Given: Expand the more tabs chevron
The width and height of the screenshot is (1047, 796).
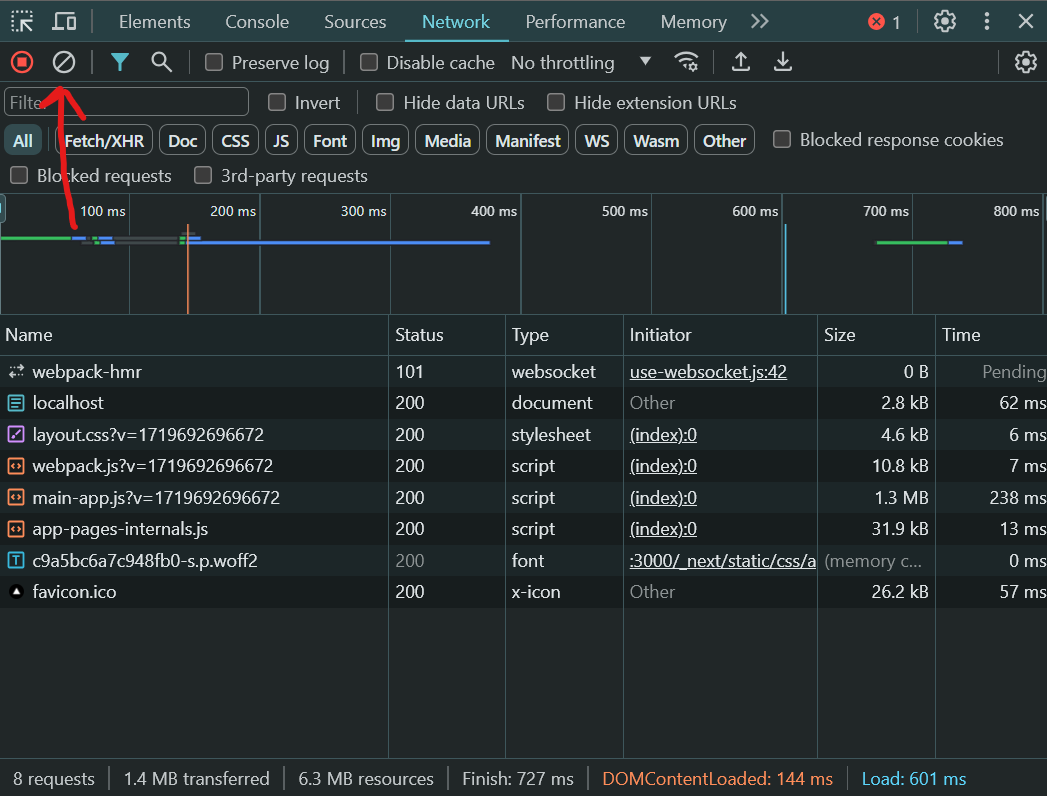Looking at the screenshot, I should 760,21.
